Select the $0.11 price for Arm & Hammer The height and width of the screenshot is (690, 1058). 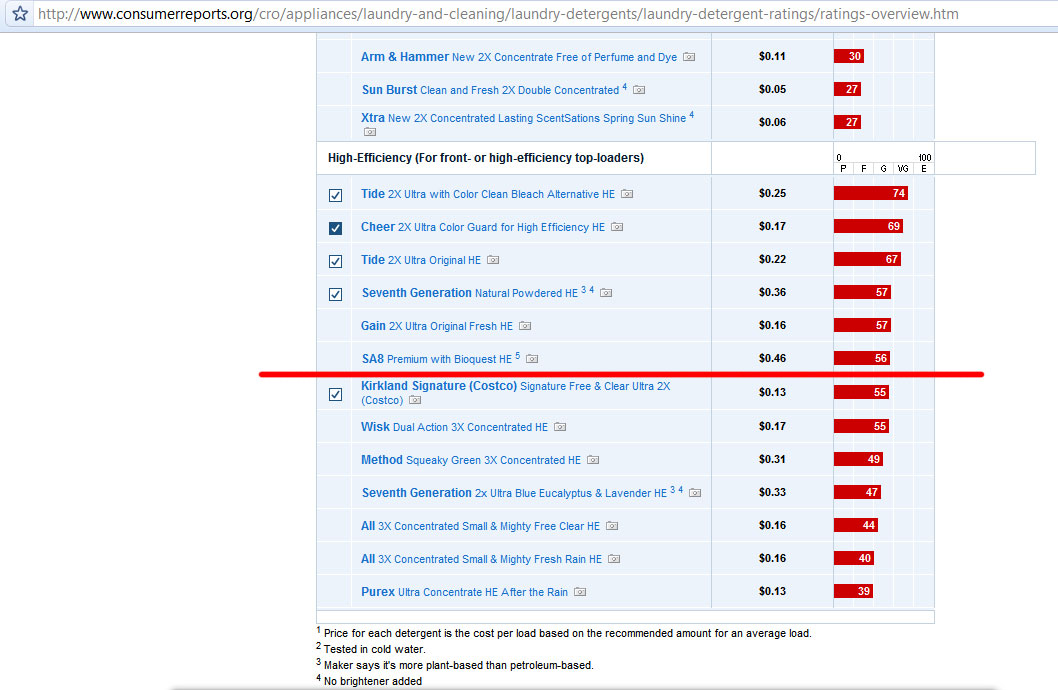pos(773,57)
